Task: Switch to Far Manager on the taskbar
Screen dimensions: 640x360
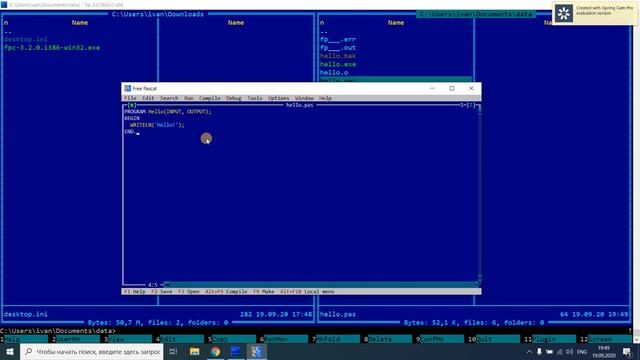Action: (236, 352)
